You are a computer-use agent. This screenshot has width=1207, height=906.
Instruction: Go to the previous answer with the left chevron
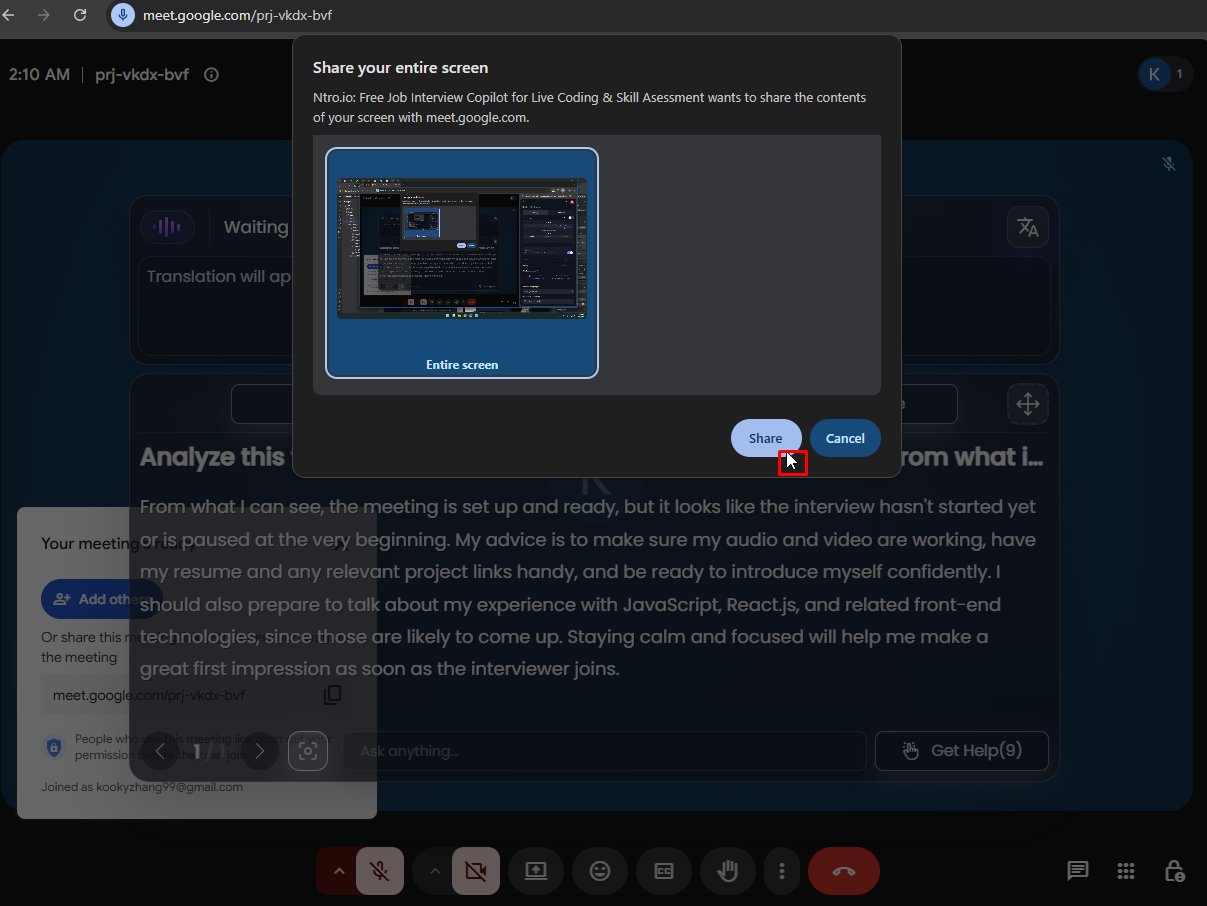click(x=161, y=751)
